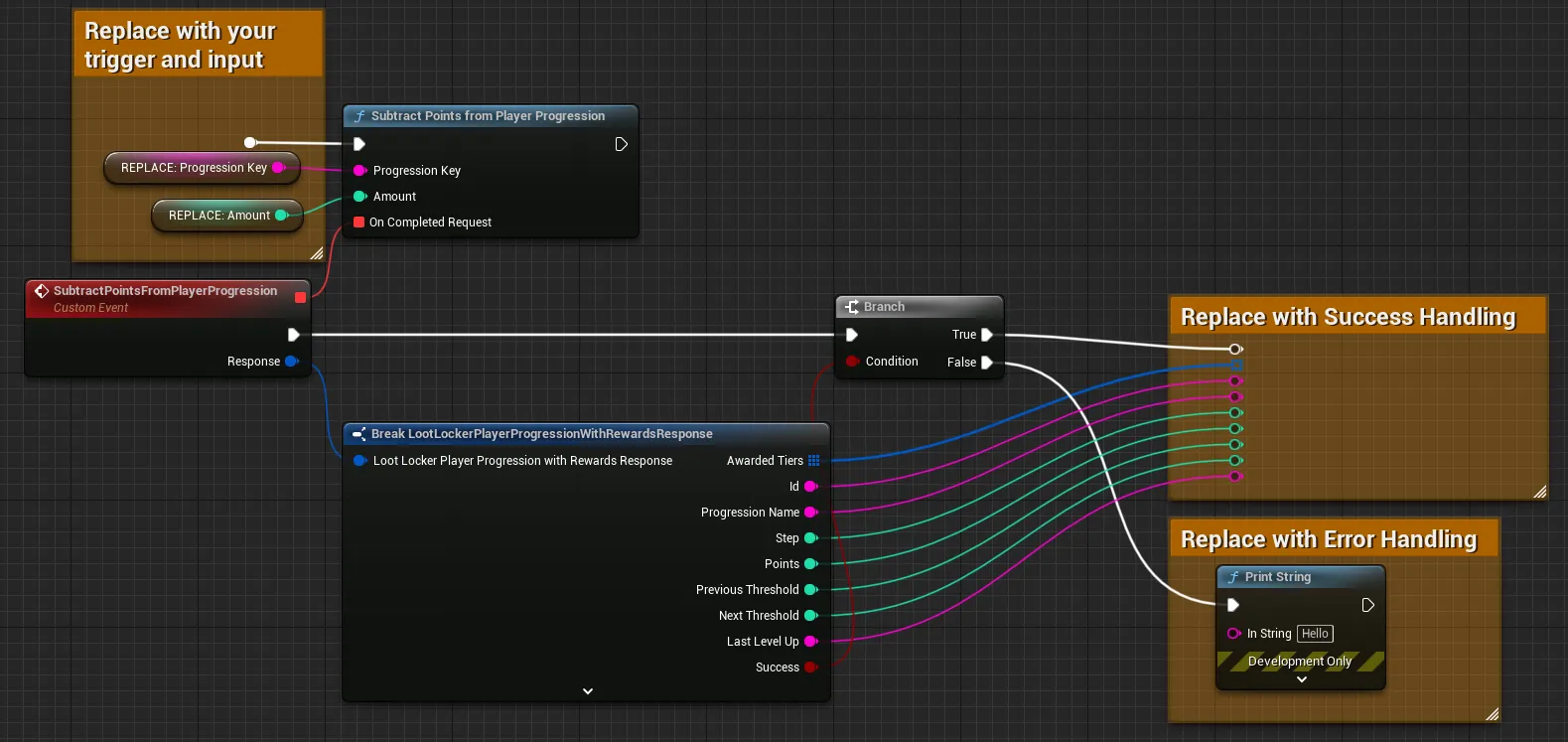This screenshot has height=742, width=1568.
Task: Select the Subtract Points from Player Progression node title
Action: [x=488, y=116]
